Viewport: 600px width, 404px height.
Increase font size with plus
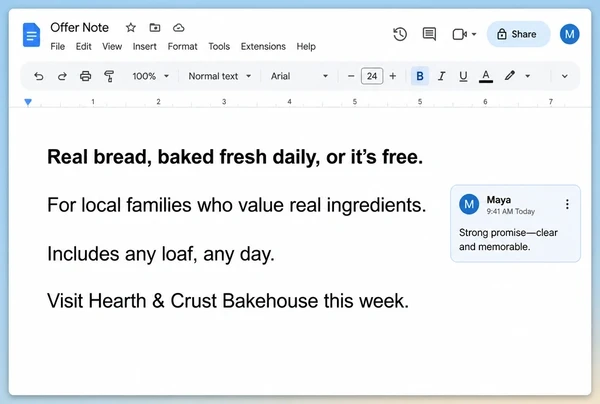(x=393, y=76)
